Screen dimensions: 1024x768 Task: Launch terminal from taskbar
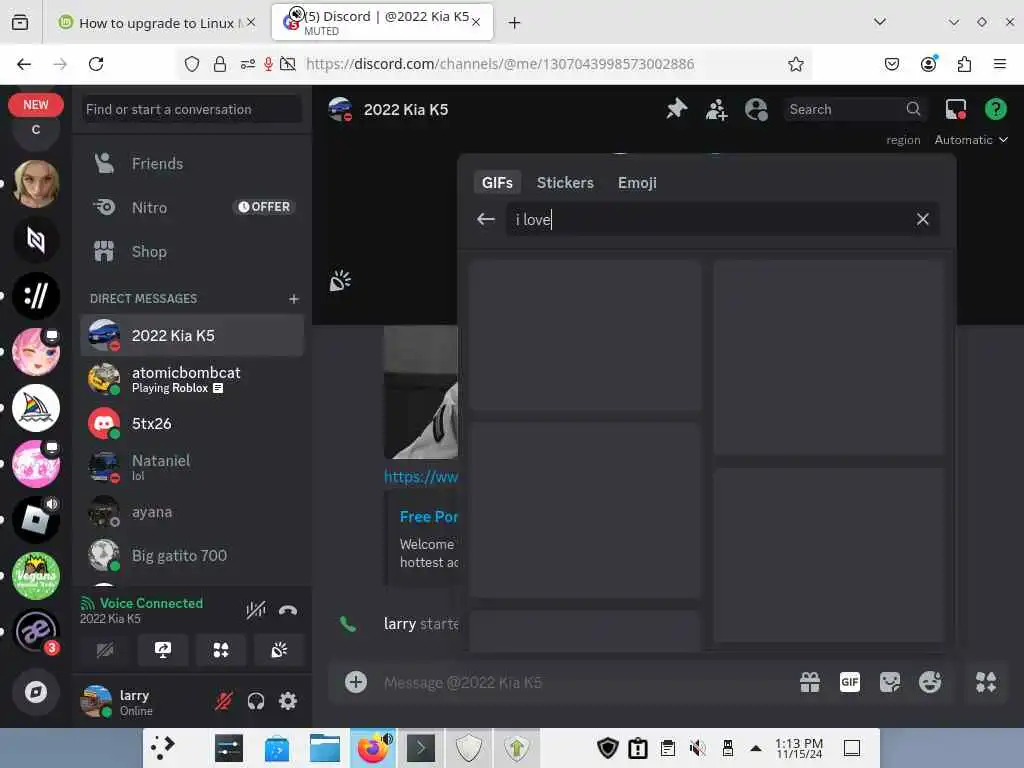(x=421, y=748)
